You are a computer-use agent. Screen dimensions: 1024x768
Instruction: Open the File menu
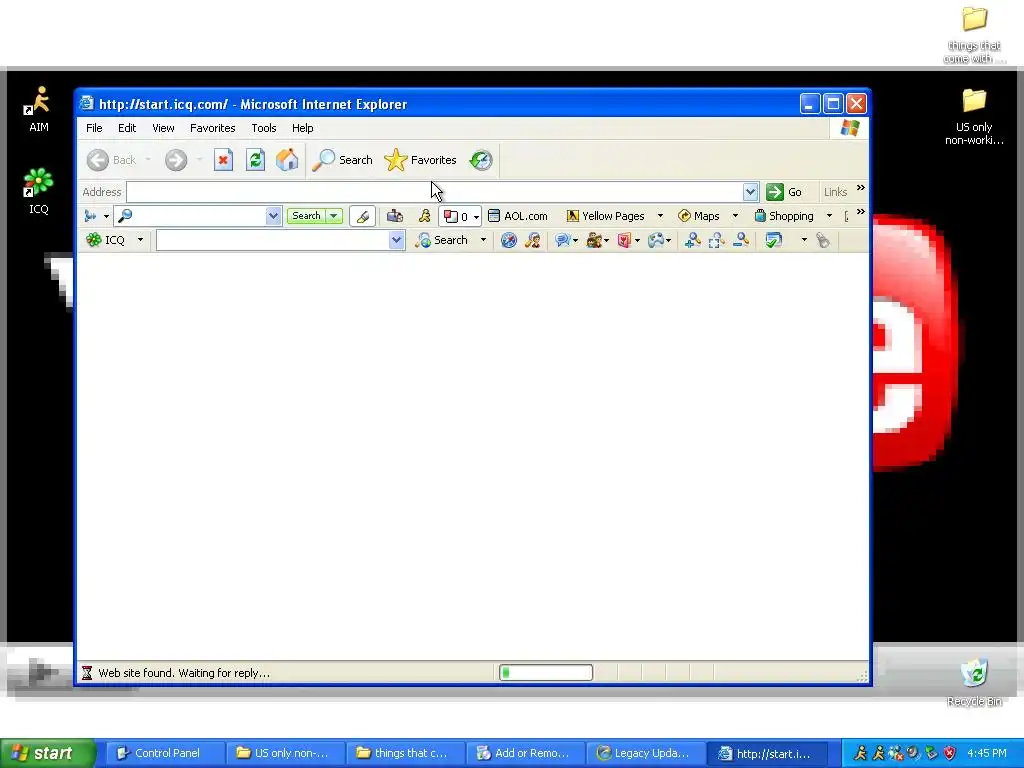(94, 128)
